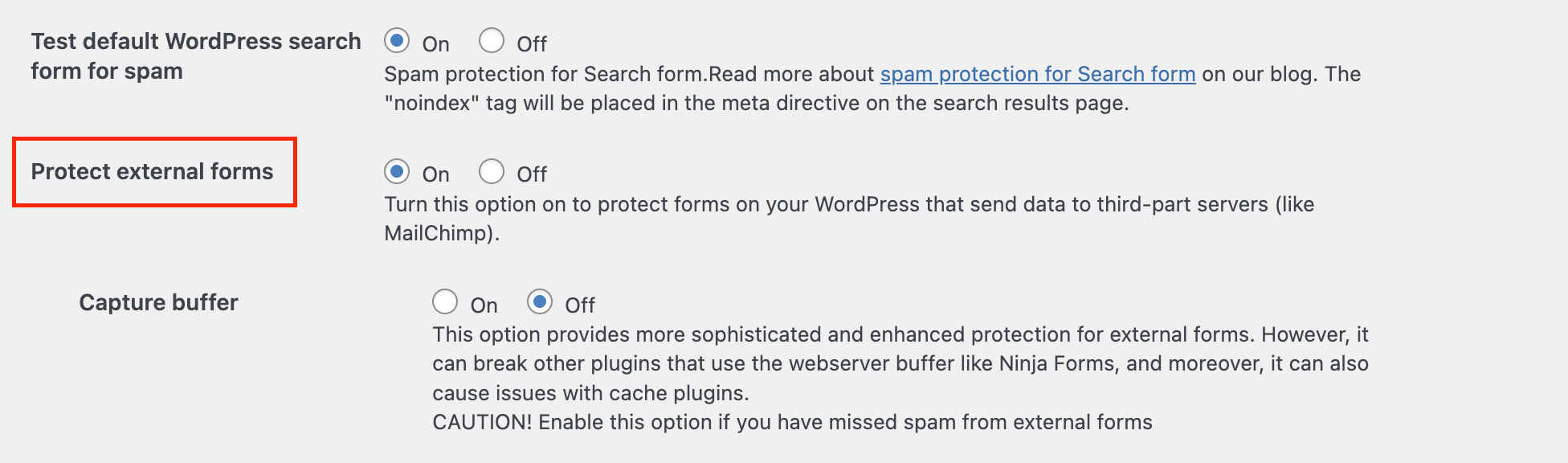Click 'On' text label of search form setting

coord(436,44)
